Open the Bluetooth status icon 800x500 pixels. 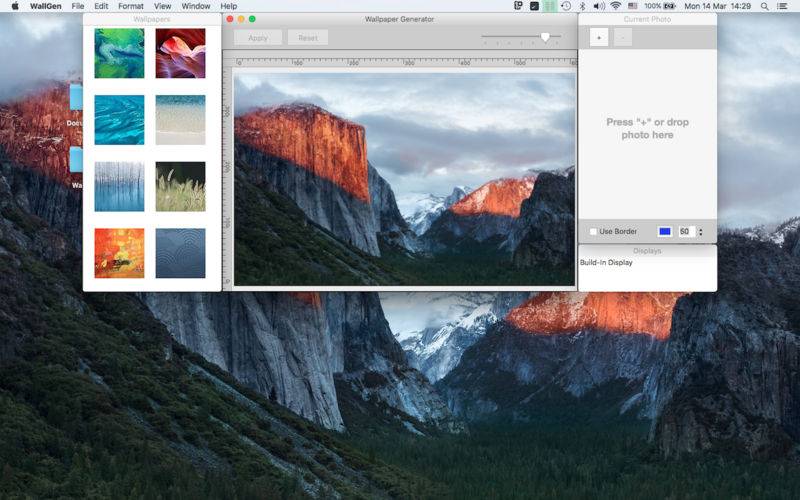pos(582,6)
